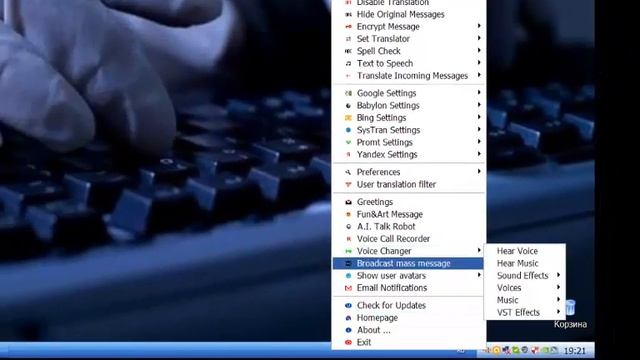Viewport: 640px width, 360px height.
Task: Click the Babylon Settings icon
Action: tap(348, 105)
